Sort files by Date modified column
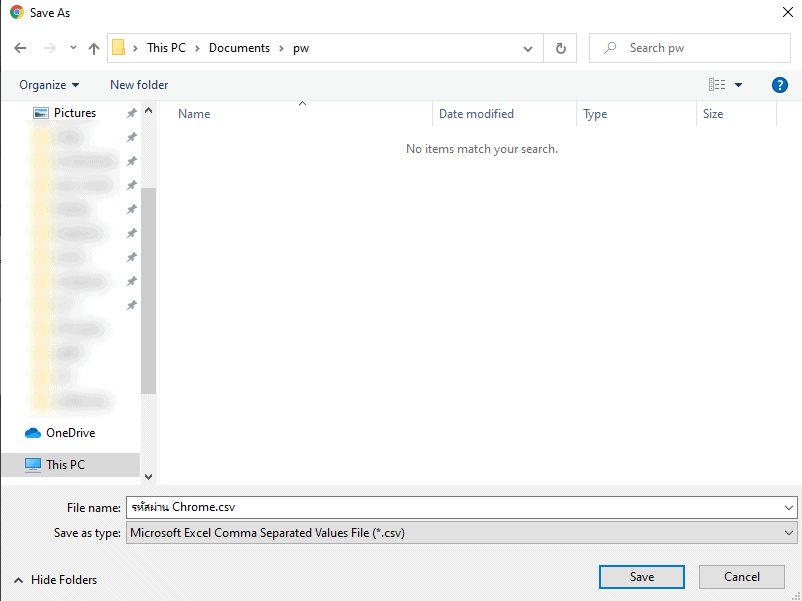The image size is (802, 601). (476, 114)
